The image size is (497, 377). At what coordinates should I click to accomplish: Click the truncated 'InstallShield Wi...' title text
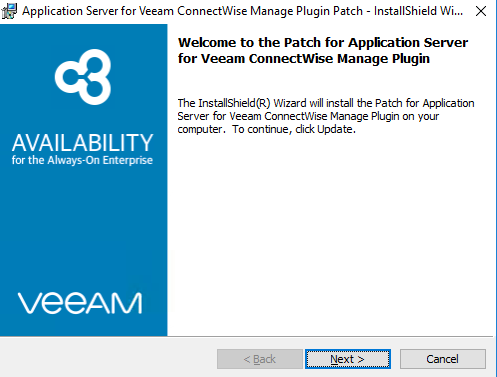point(418,11)
